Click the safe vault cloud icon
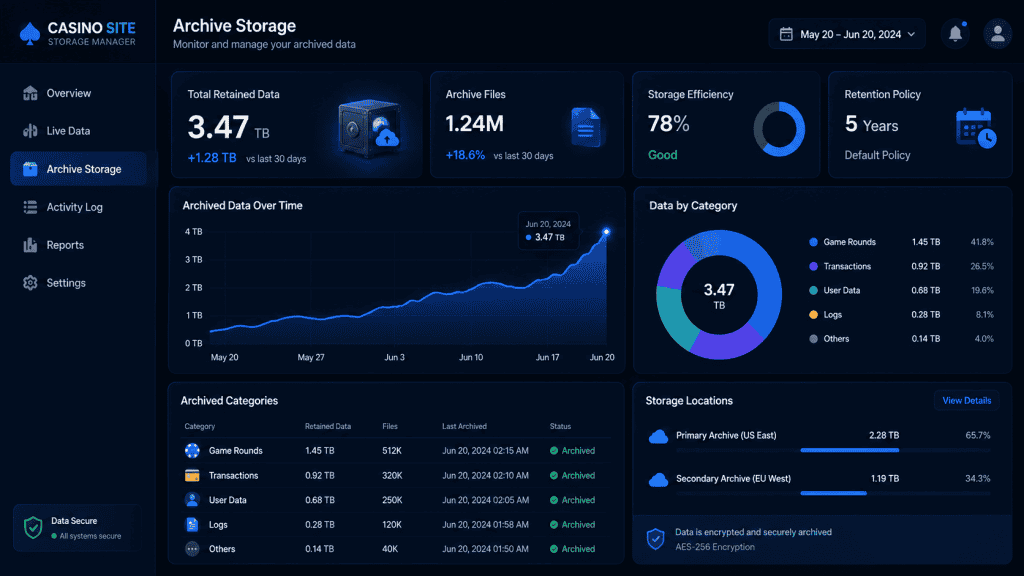 pyautogui.click(x=370, y=128)
